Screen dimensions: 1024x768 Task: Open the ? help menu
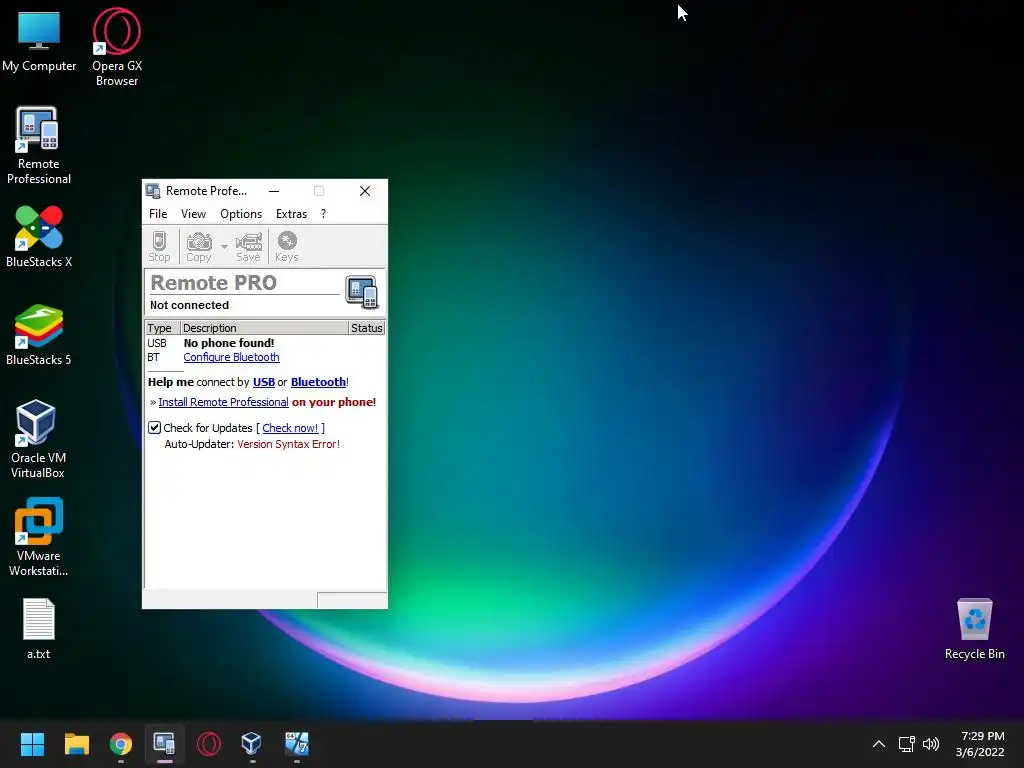coord(323,214)
